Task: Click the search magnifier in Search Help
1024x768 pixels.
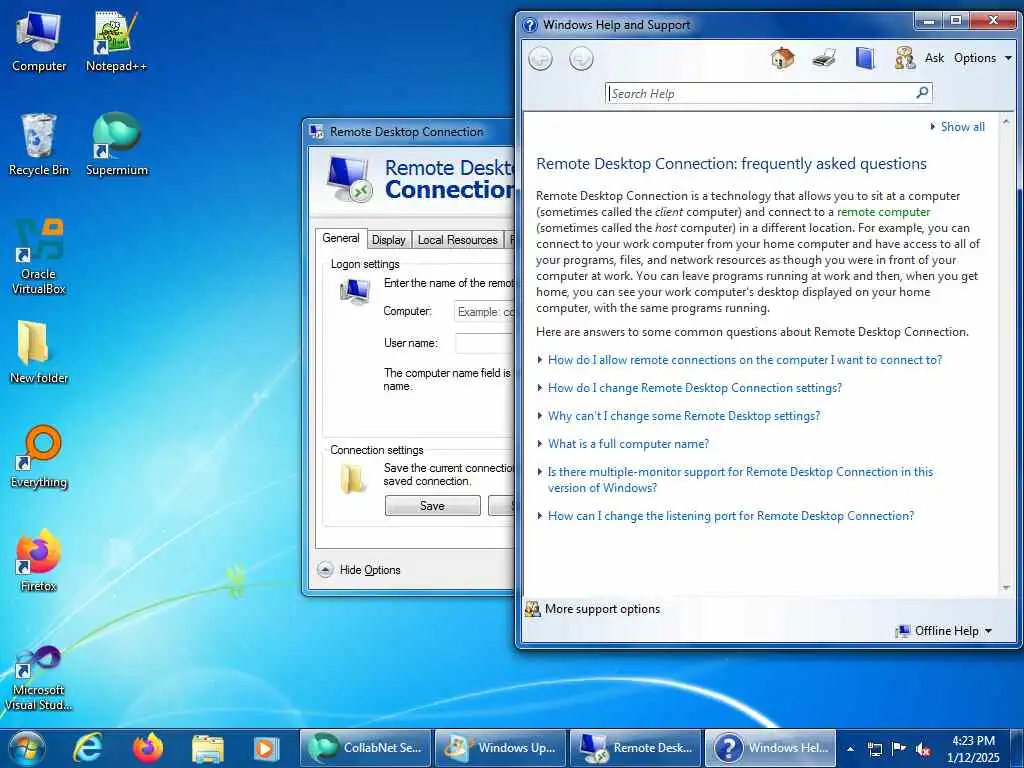Action: (x=922, y=93)
